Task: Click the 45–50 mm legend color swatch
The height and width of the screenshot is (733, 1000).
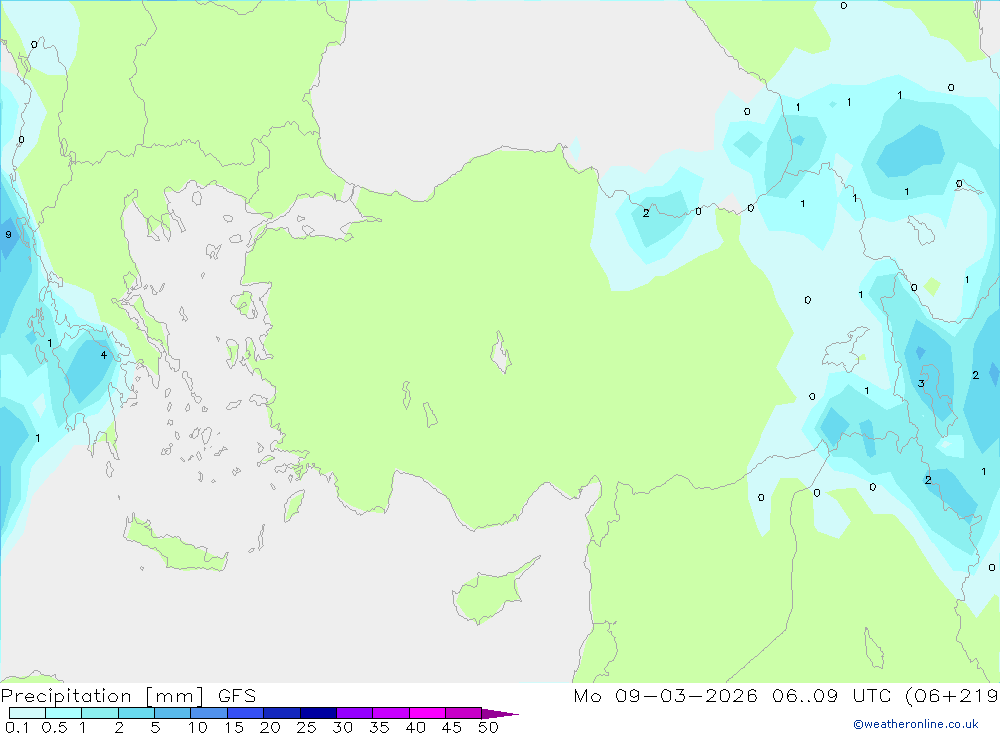Action: 463,713
